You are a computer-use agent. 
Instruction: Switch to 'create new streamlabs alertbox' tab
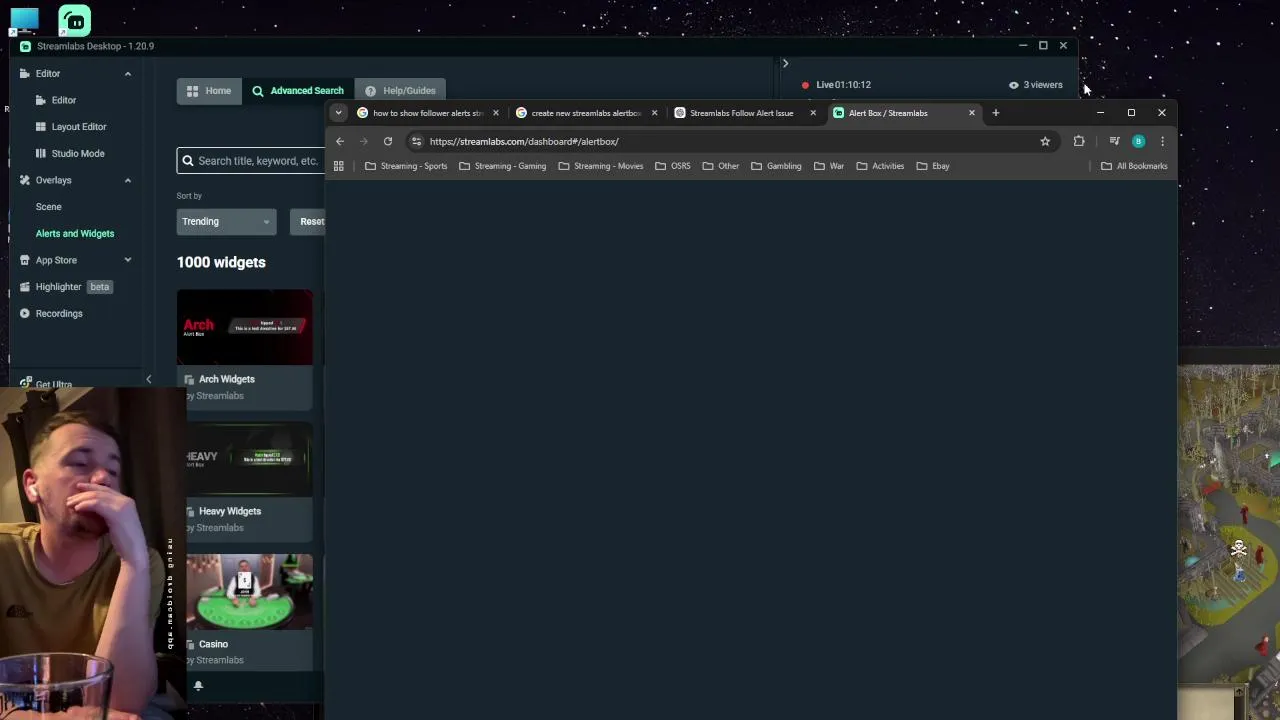click(584, 113)
